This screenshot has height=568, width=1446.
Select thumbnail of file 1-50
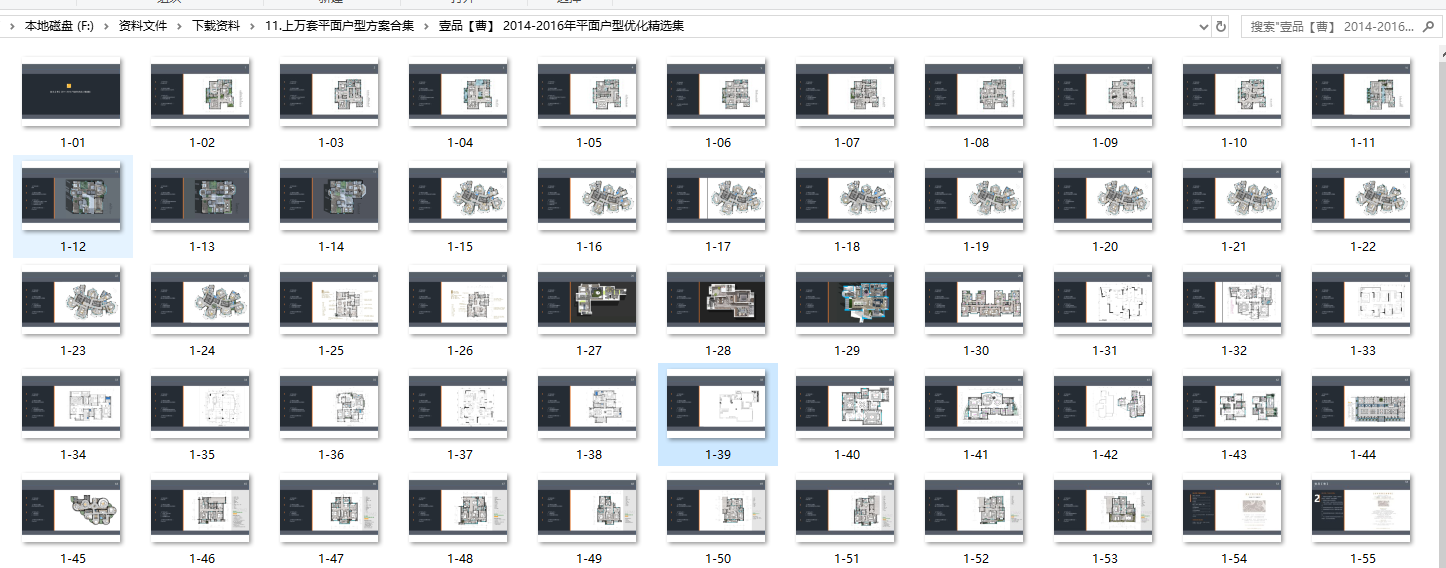[716, 507]
